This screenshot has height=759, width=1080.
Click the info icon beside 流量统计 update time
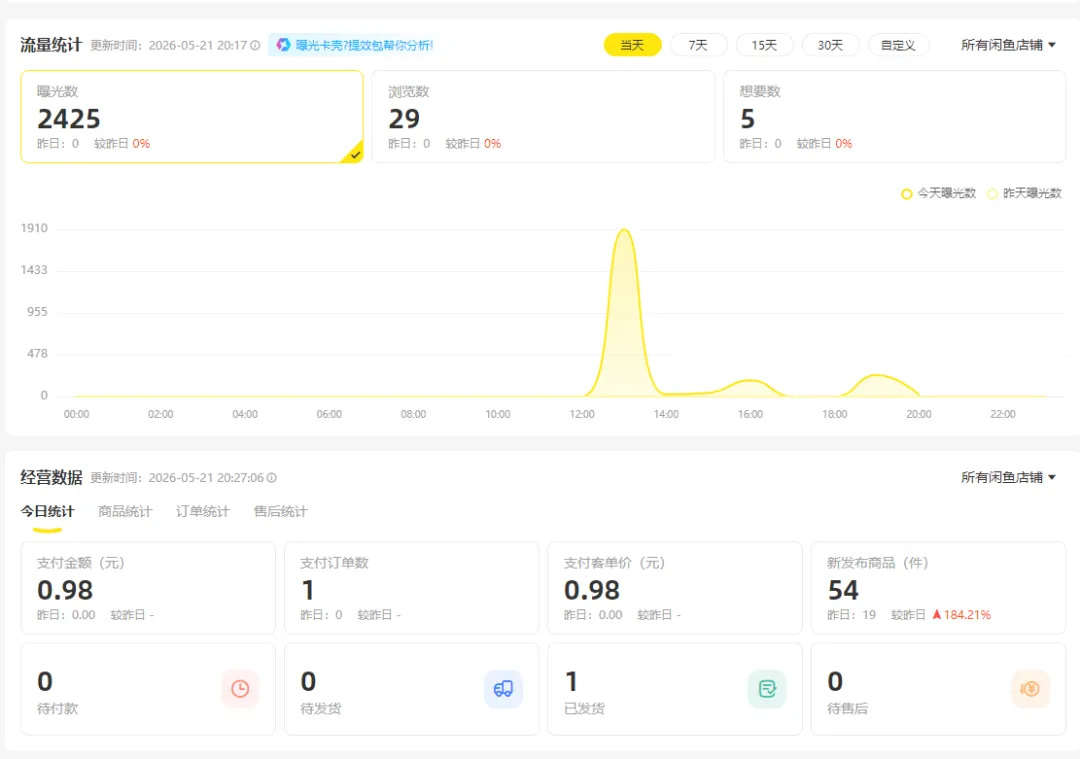pyautogui.click(x=256, y=45)
